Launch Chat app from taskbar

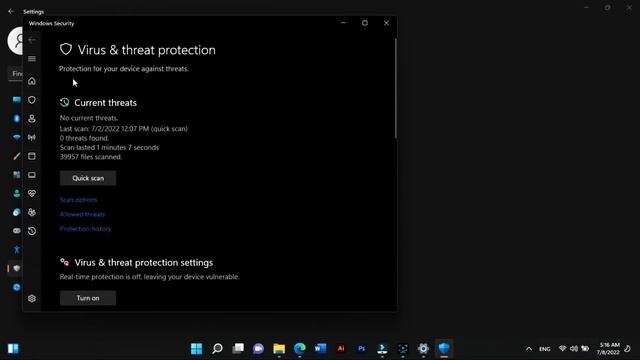(258, 349)
